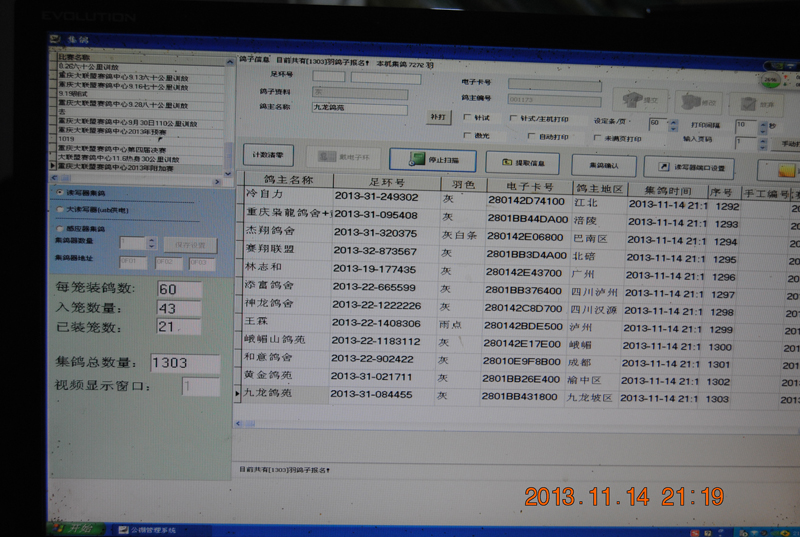Image resolution: width=800 pixels, height=537 pixels.
Task: Adjust the 集鸽器数量 spinner arrows
Action: tap(152, 243)
